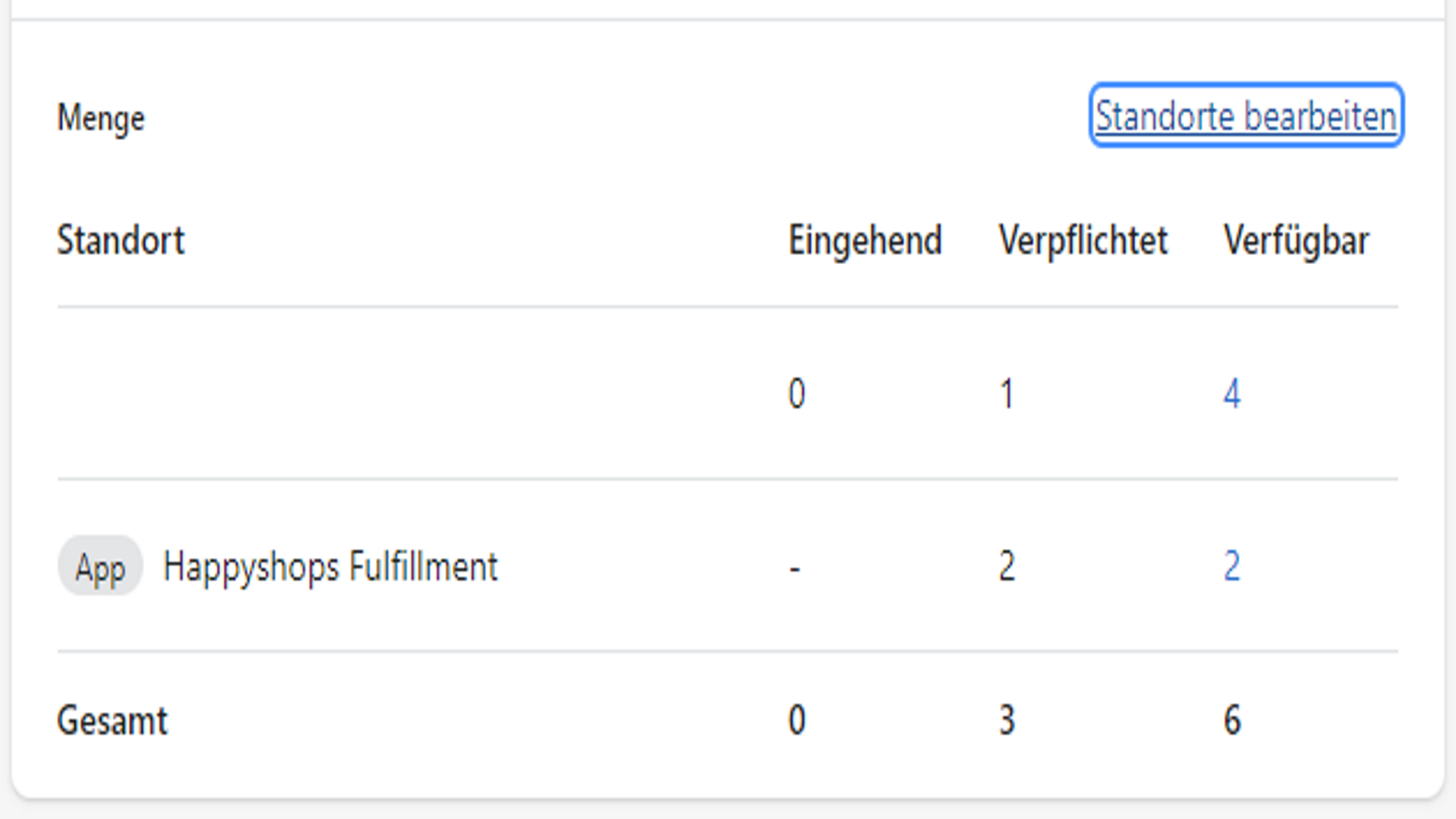Click the Gesamt Verpflichtet total 3
Screen dimensions: 1456x819
click(x=1006, y=721)
